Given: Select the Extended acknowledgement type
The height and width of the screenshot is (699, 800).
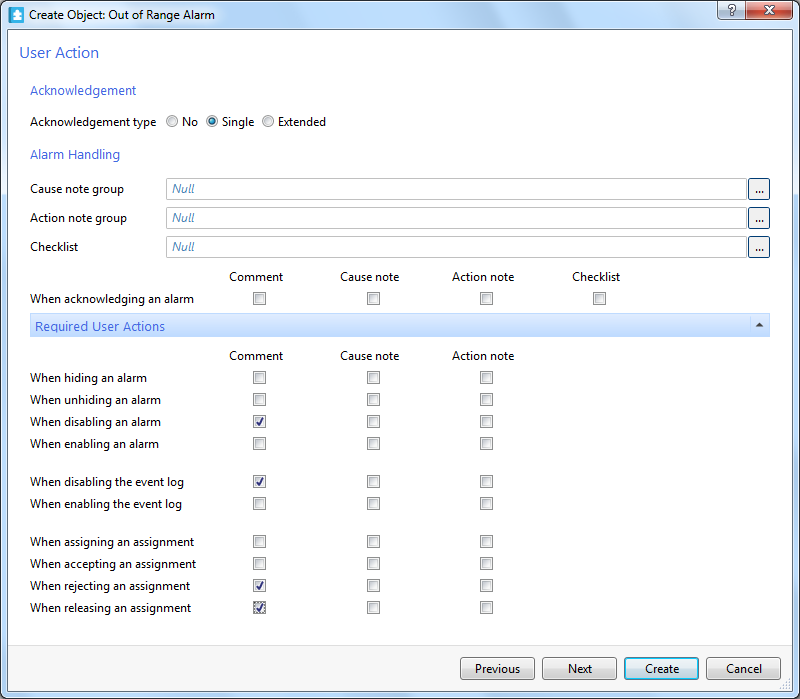Looking at the screenshot, I should [268, 122].
